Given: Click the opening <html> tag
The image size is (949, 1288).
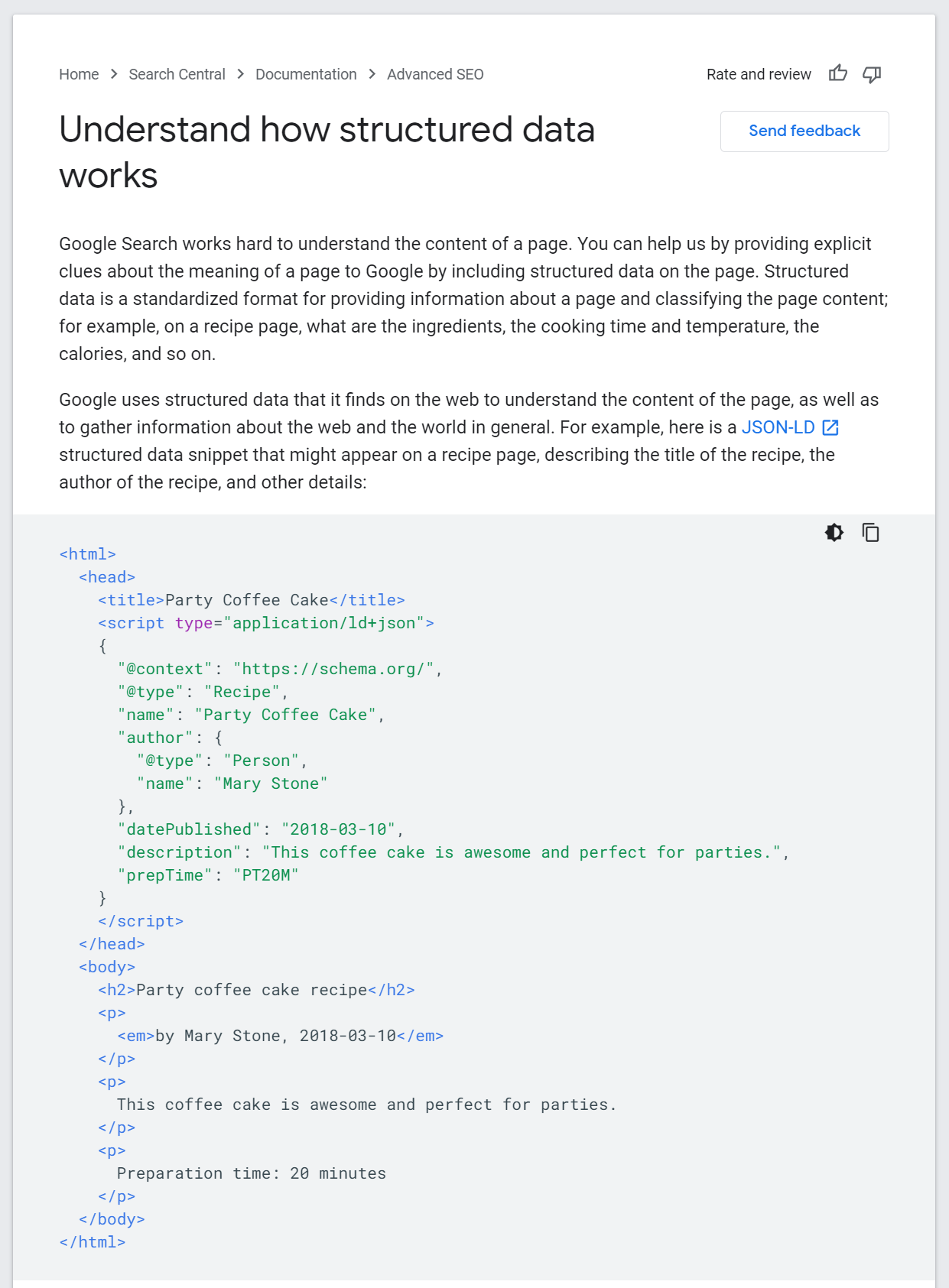Looking at the screenshot, I should (88, 554).
